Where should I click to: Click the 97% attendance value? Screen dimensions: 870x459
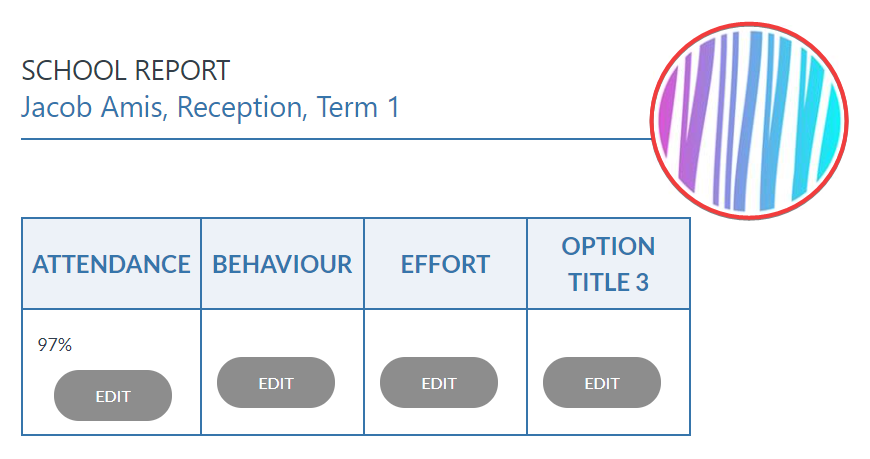pyautogui.click(x=54, y=345)
